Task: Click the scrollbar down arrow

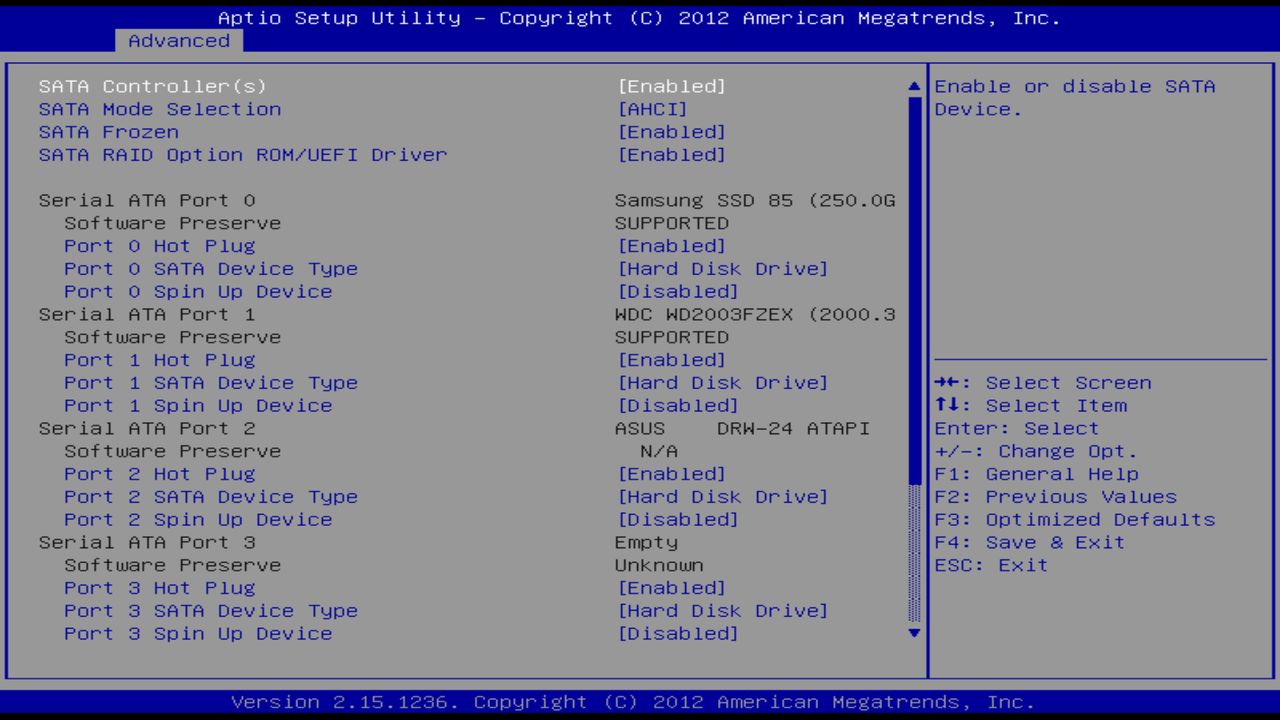Action: [911, 633]
